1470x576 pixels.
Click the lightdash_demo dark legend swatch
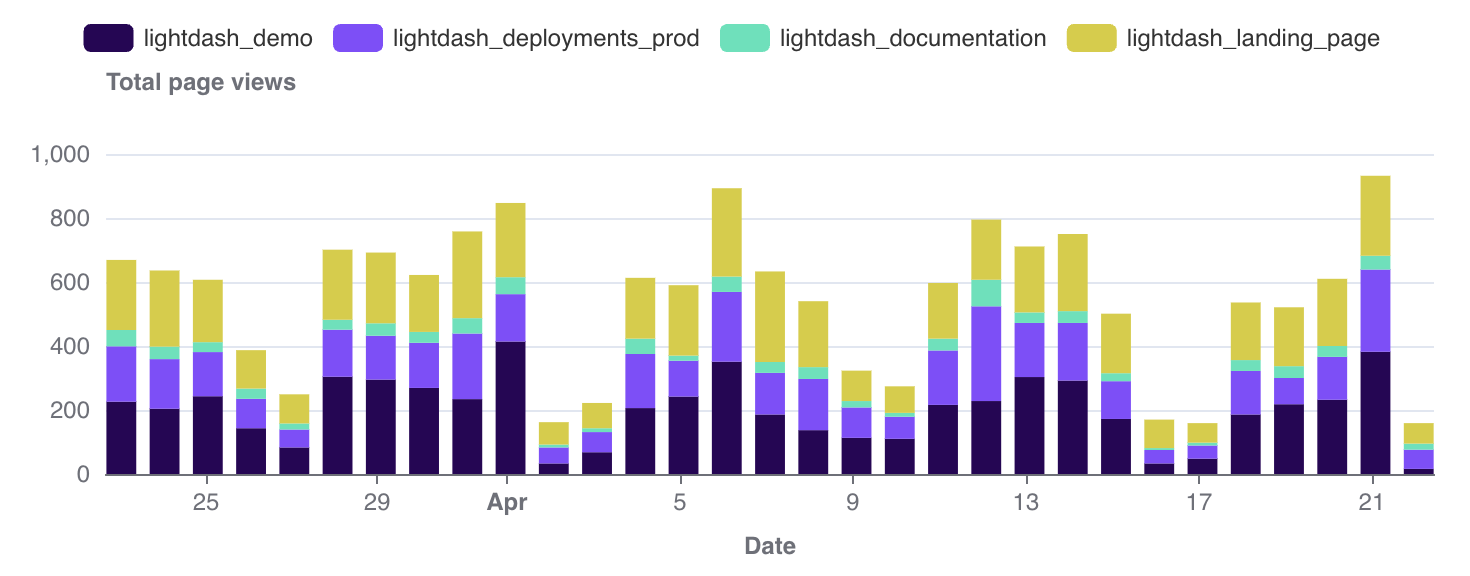108,39
